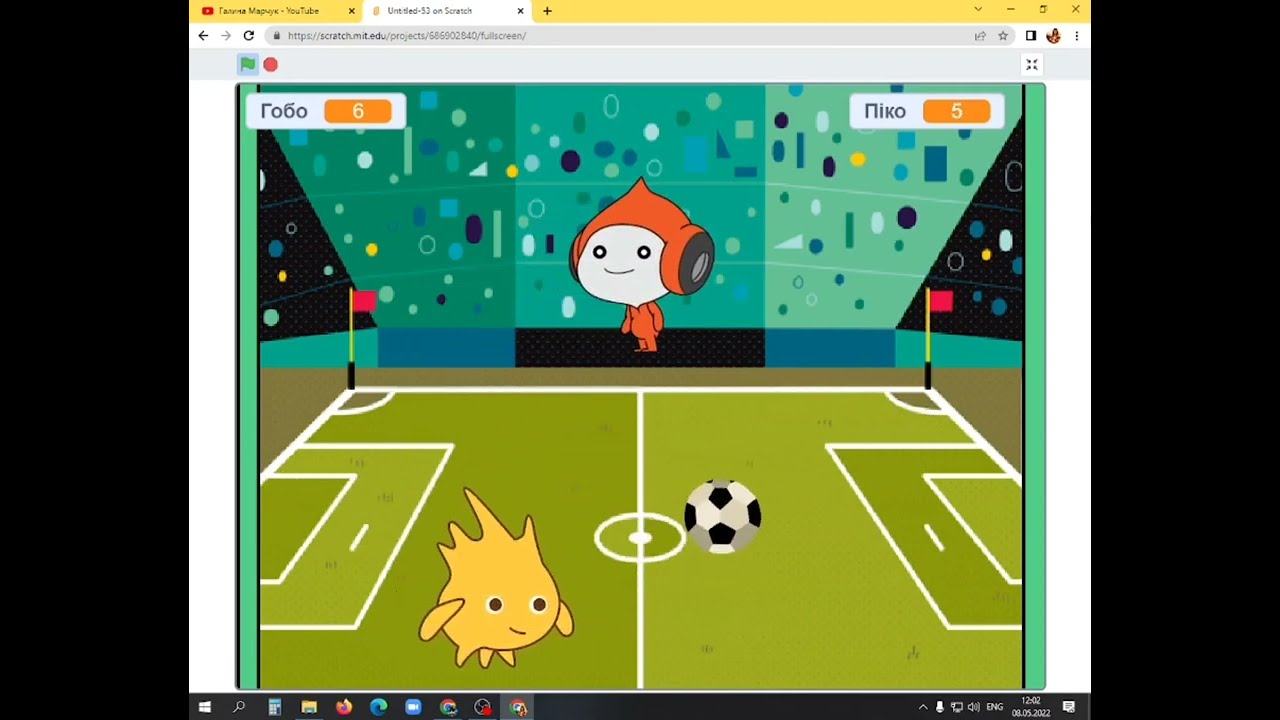Click the soccer ball sprite

722,516
